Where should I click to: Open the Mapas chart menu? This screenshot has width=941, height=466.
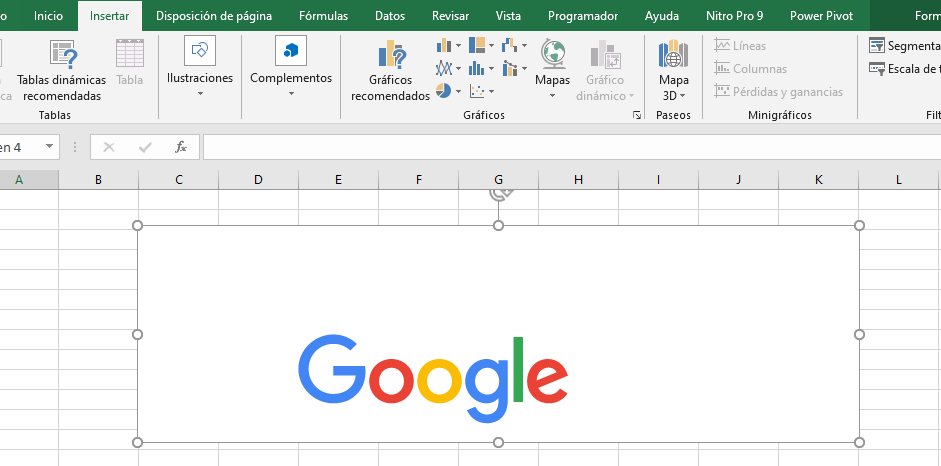coord(553,69)
